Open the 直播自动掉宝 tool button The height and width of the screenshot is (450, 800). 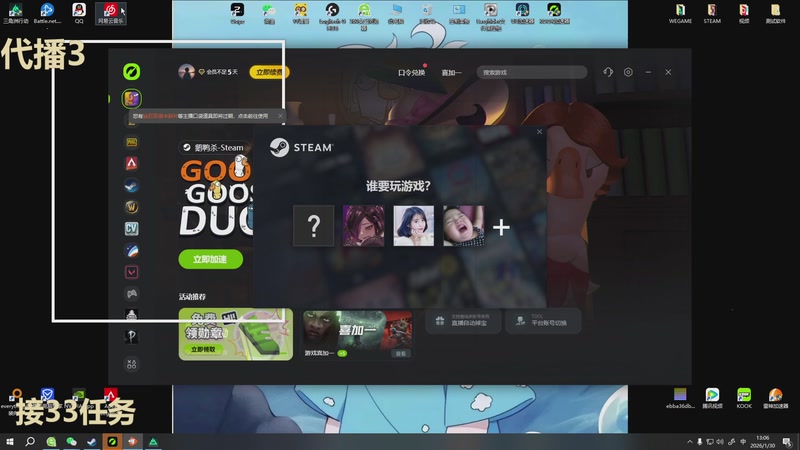tap(463, 320)
